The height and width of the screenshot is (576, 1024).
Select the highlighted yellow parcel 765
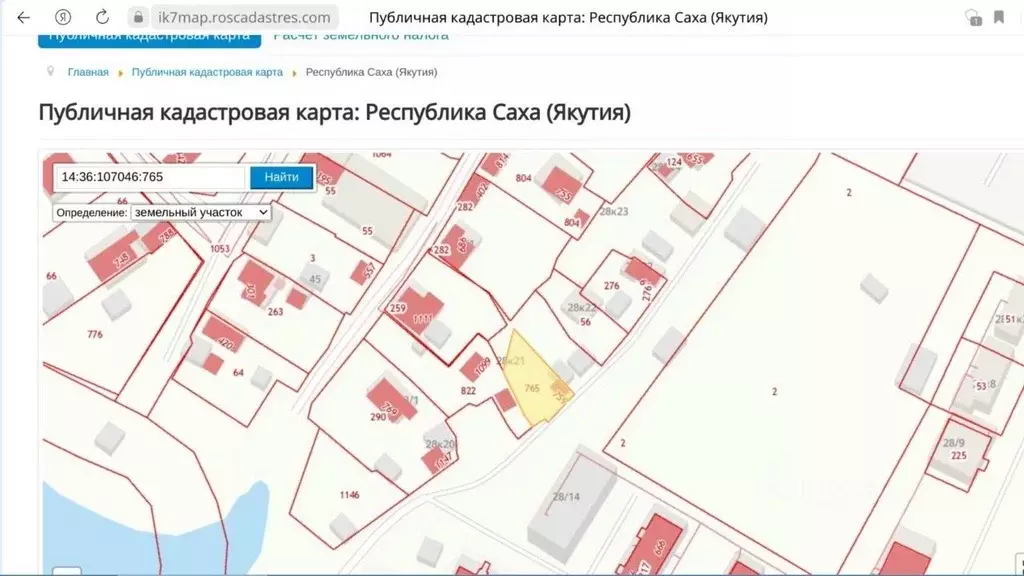tap(532, 385)
